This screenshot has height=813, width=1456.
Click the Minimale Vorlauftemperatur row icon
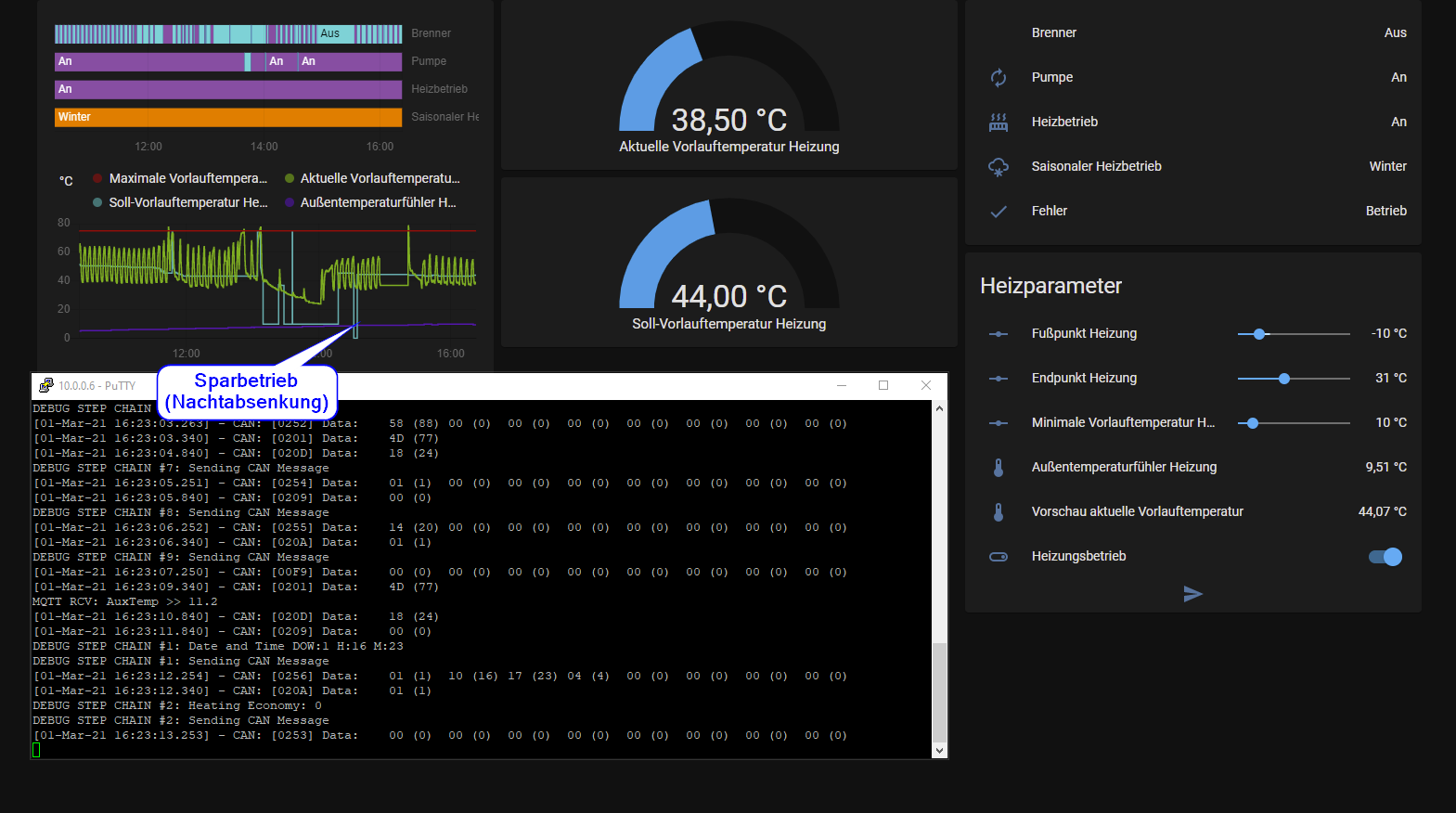click(x=999, y=422)
